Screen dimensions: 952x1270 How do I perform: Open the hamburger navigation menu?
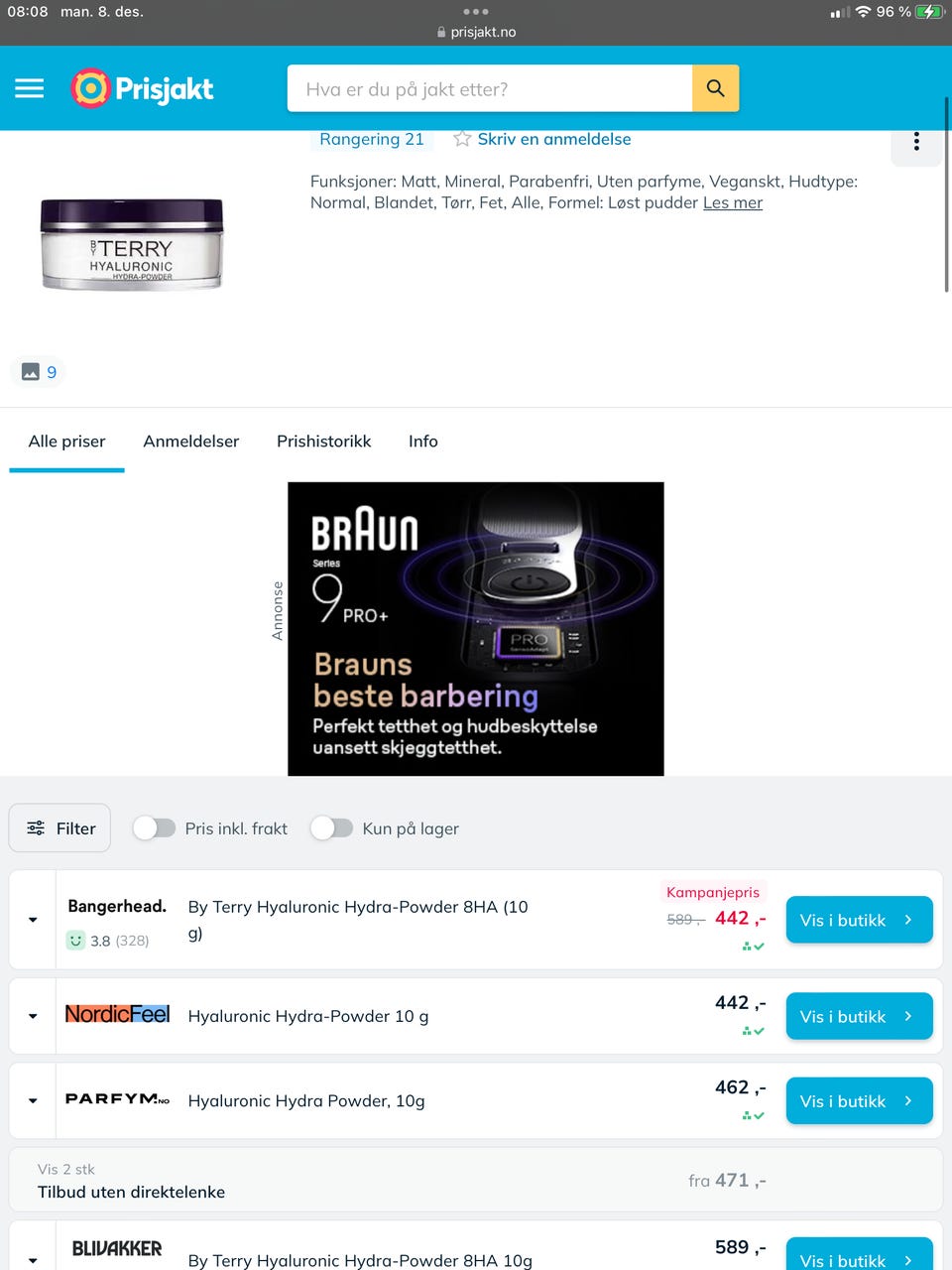point(30,88)
